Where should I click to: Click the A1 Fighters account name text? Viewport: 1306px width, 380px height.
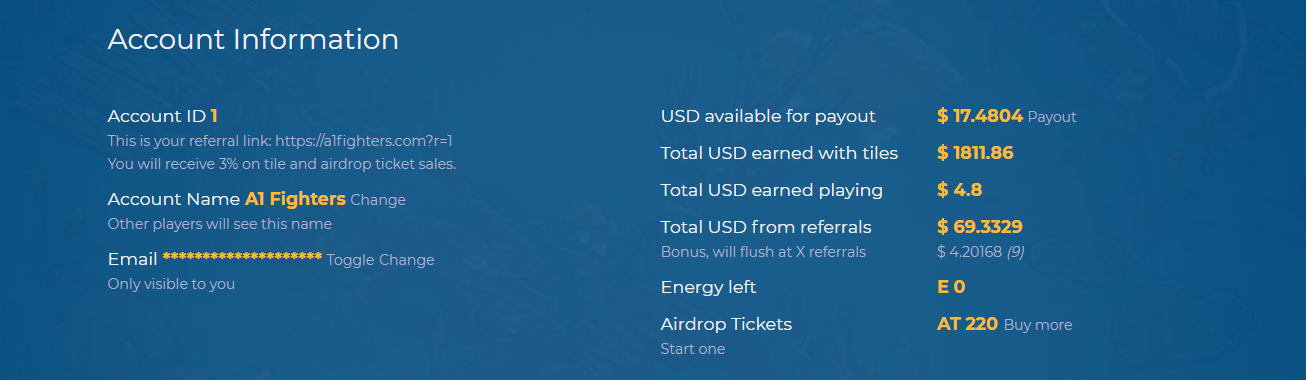pos(295,199)
